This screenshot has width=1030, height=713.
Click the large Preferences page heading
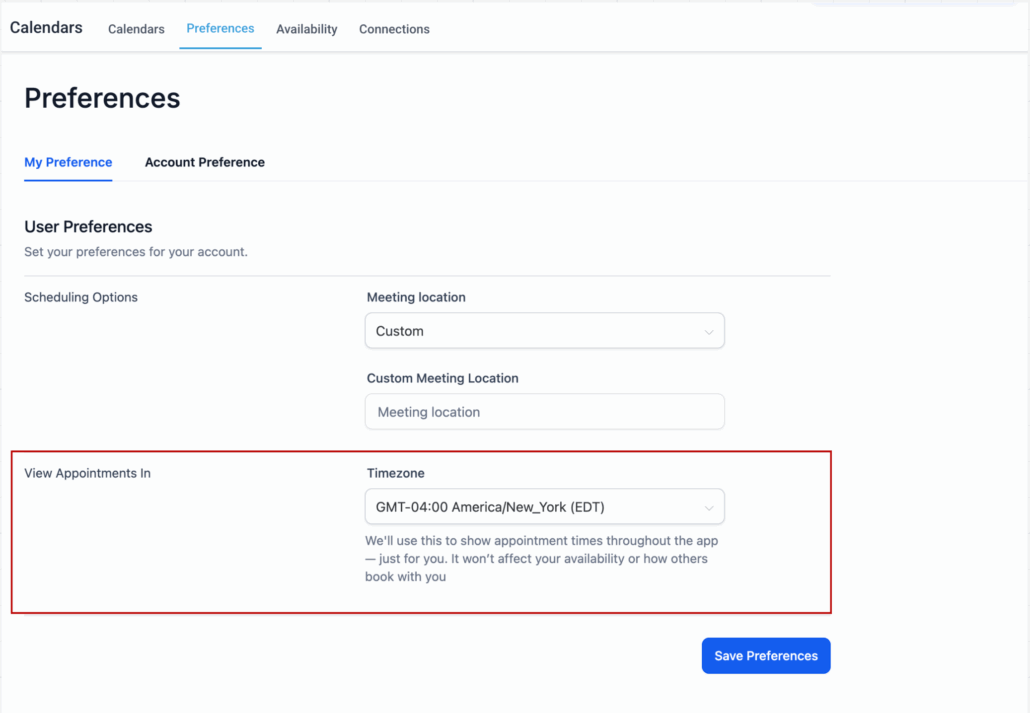102,98
